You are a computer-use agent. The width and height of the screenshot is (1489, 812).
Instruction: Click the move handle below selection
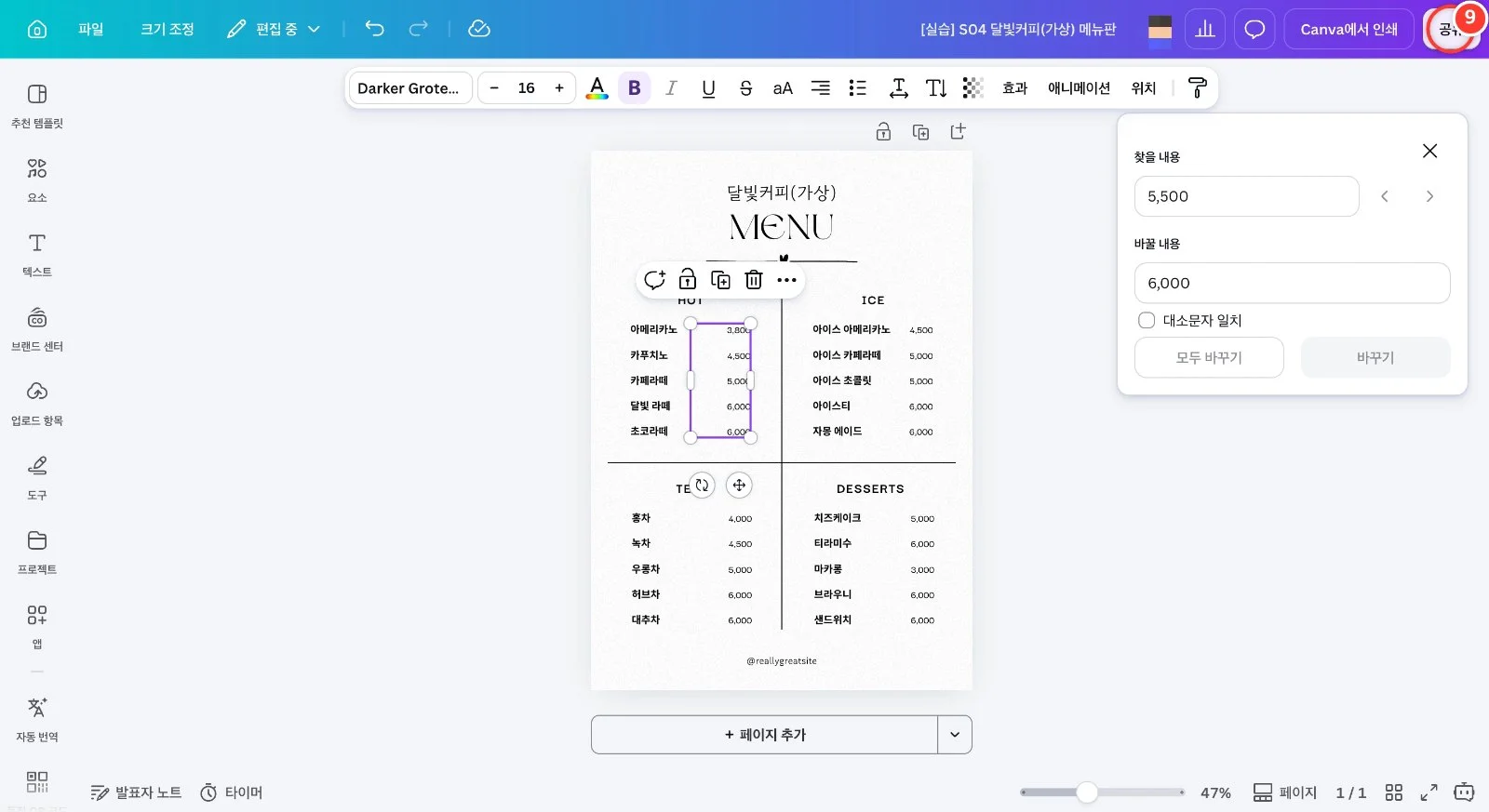pyautogui.click(x=739, y=485)
